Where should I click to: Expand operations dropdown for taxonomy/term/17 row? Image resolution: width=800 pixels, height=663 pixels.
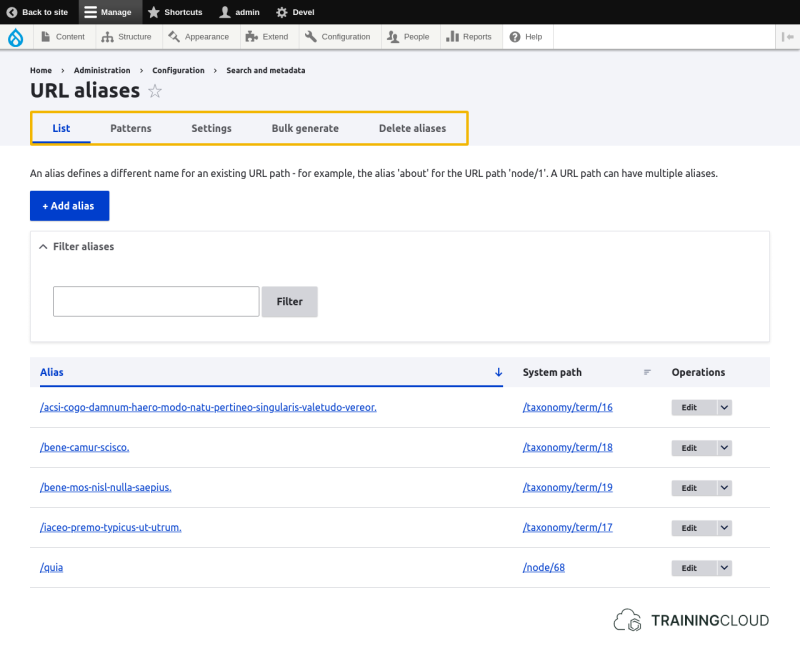click(724, 528)
